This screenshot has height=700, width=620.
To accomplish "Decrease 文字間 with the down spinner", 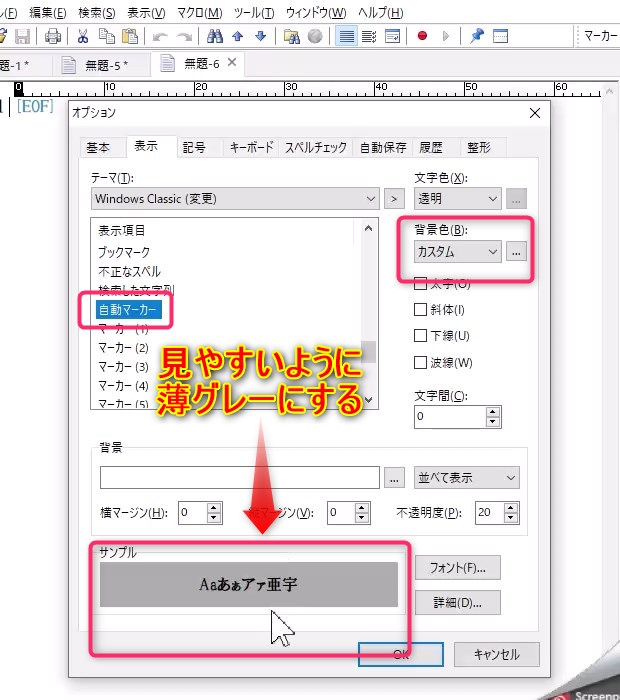I will [x=493, y=422].
